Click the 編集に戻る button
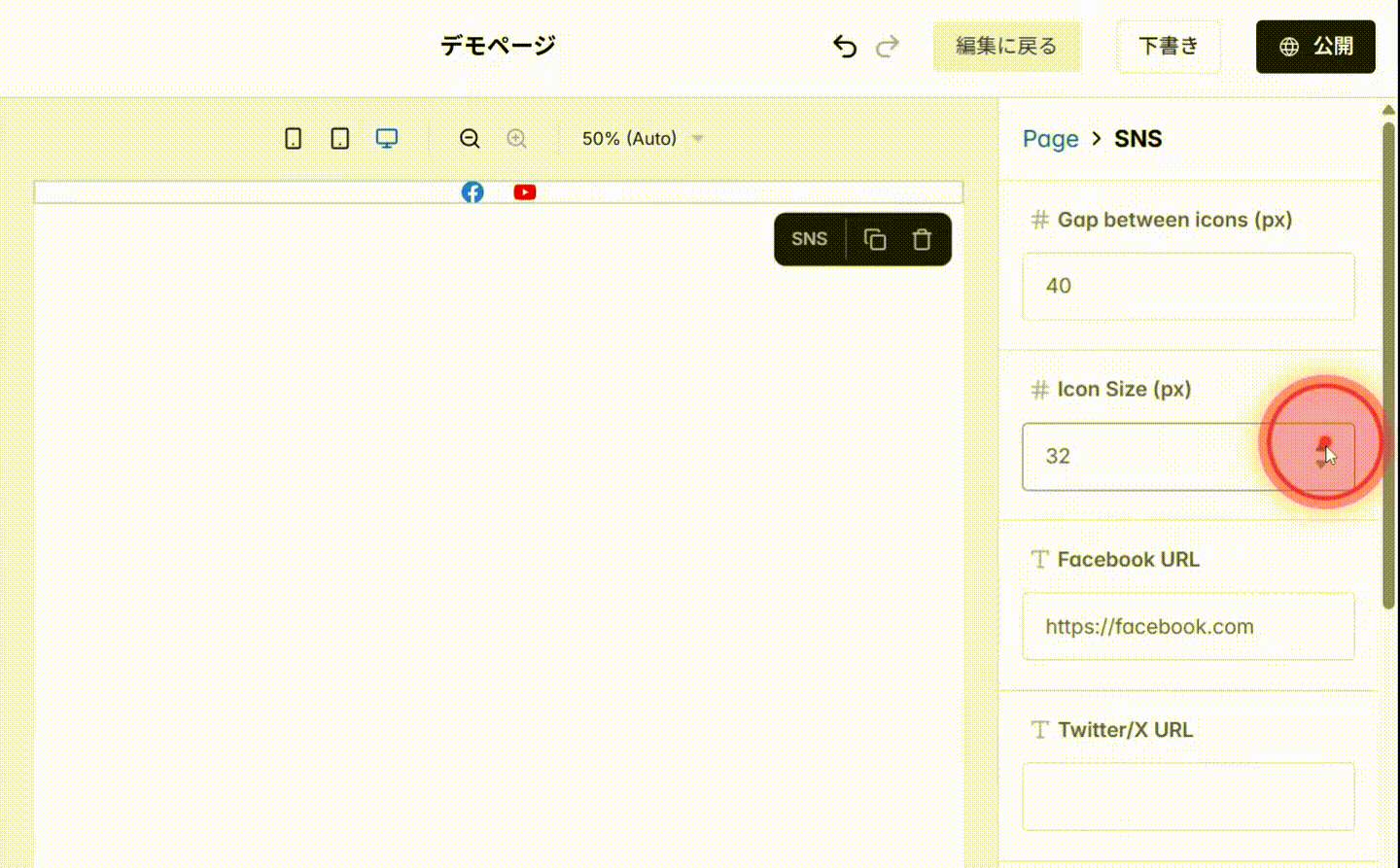This screenshot has height=868, width=1400. click(x=1006, y=46)
